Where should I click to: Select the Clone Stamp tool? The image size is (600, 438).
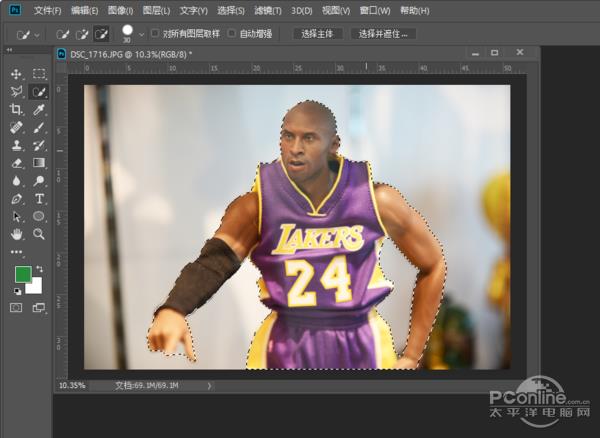16,145
